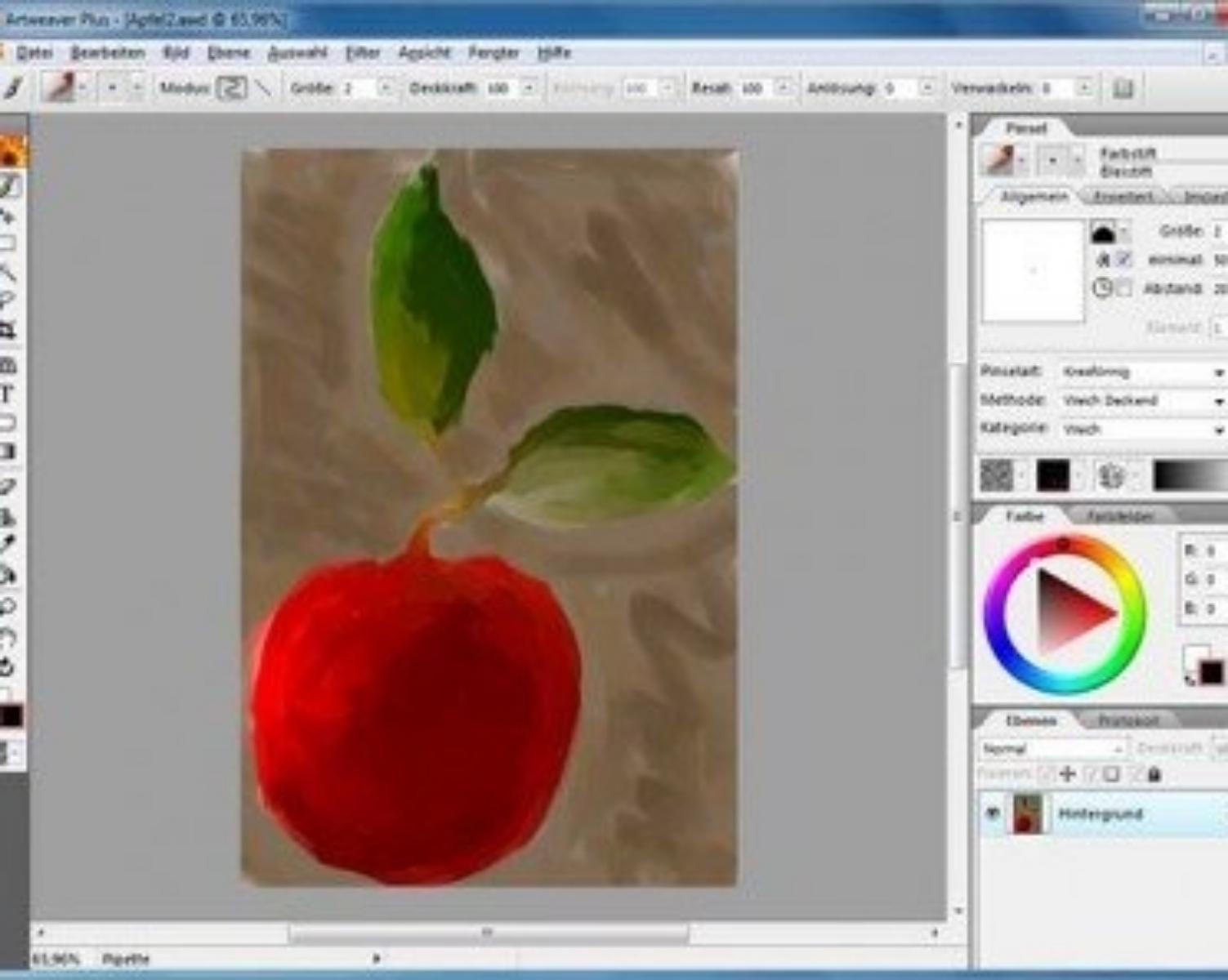Open the Kategorie dropdown
1228x980 pixels.
tap(1142, 430)
